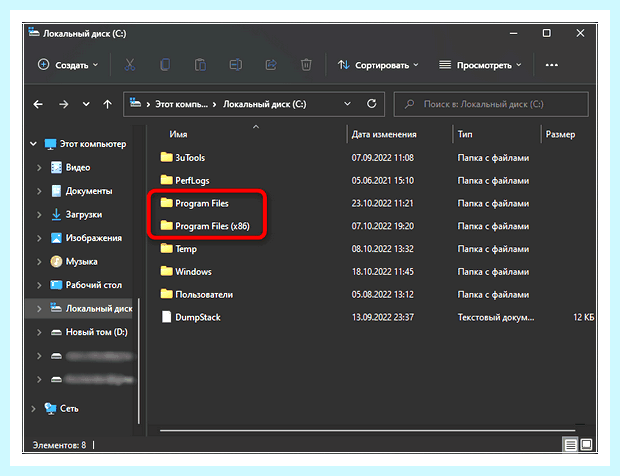Click the 3uTools folder icon
The height and width of the screenshot is (476, 620).
[x=166, y=157]
